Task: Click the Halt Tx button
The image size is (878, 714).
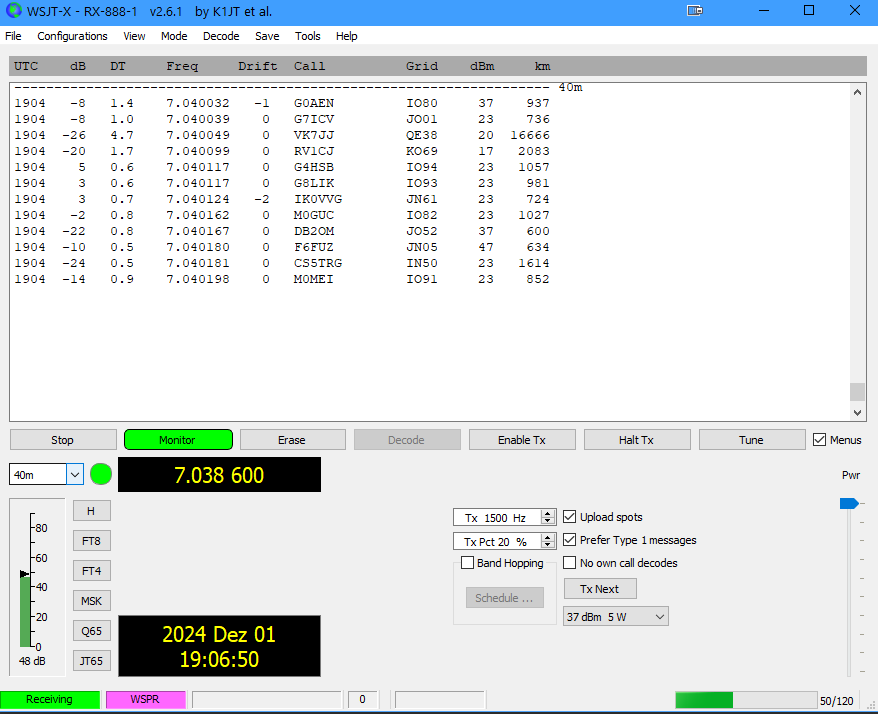Action: click(637, 440)
